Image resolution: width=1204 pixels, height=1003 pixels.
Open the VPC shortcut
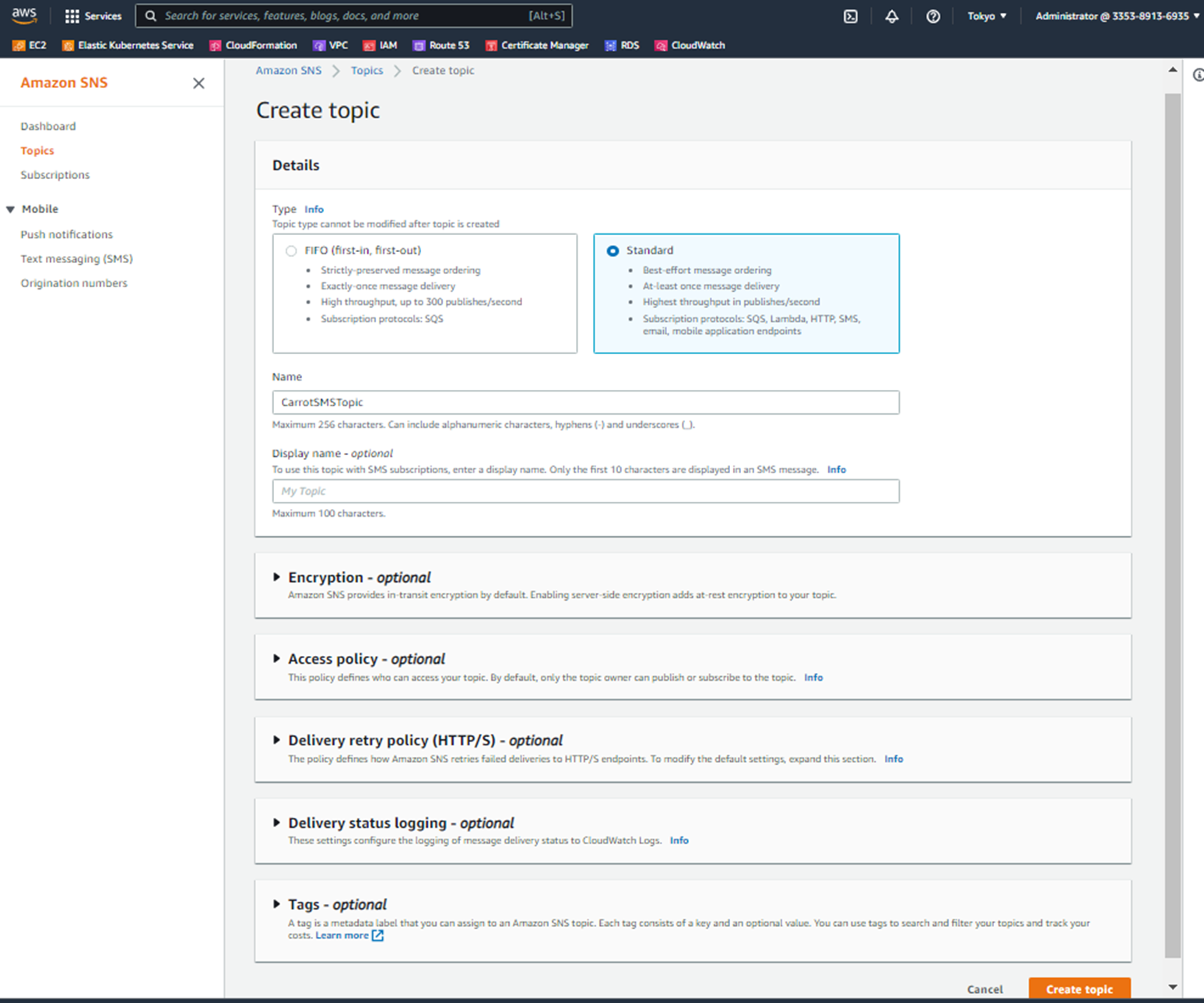pyautogui.click(x=330, y=45)
